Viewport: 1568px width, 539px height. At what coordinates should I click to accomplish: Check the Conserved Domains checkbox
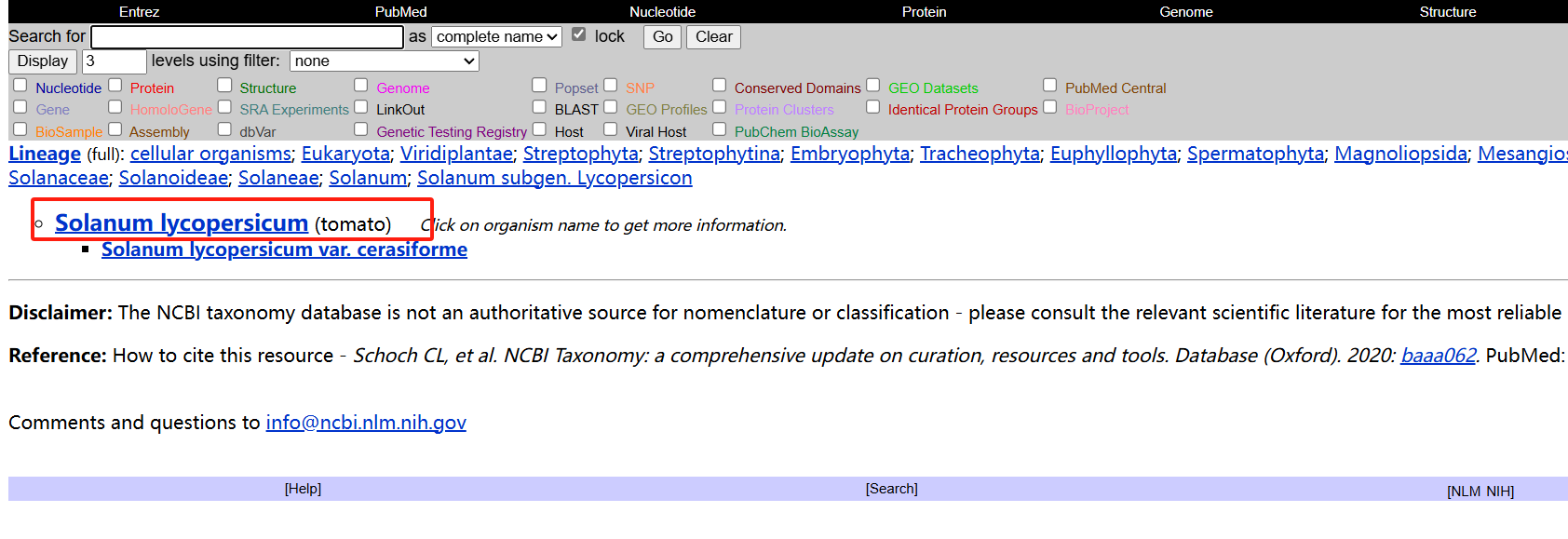click(x=720, y=85)
